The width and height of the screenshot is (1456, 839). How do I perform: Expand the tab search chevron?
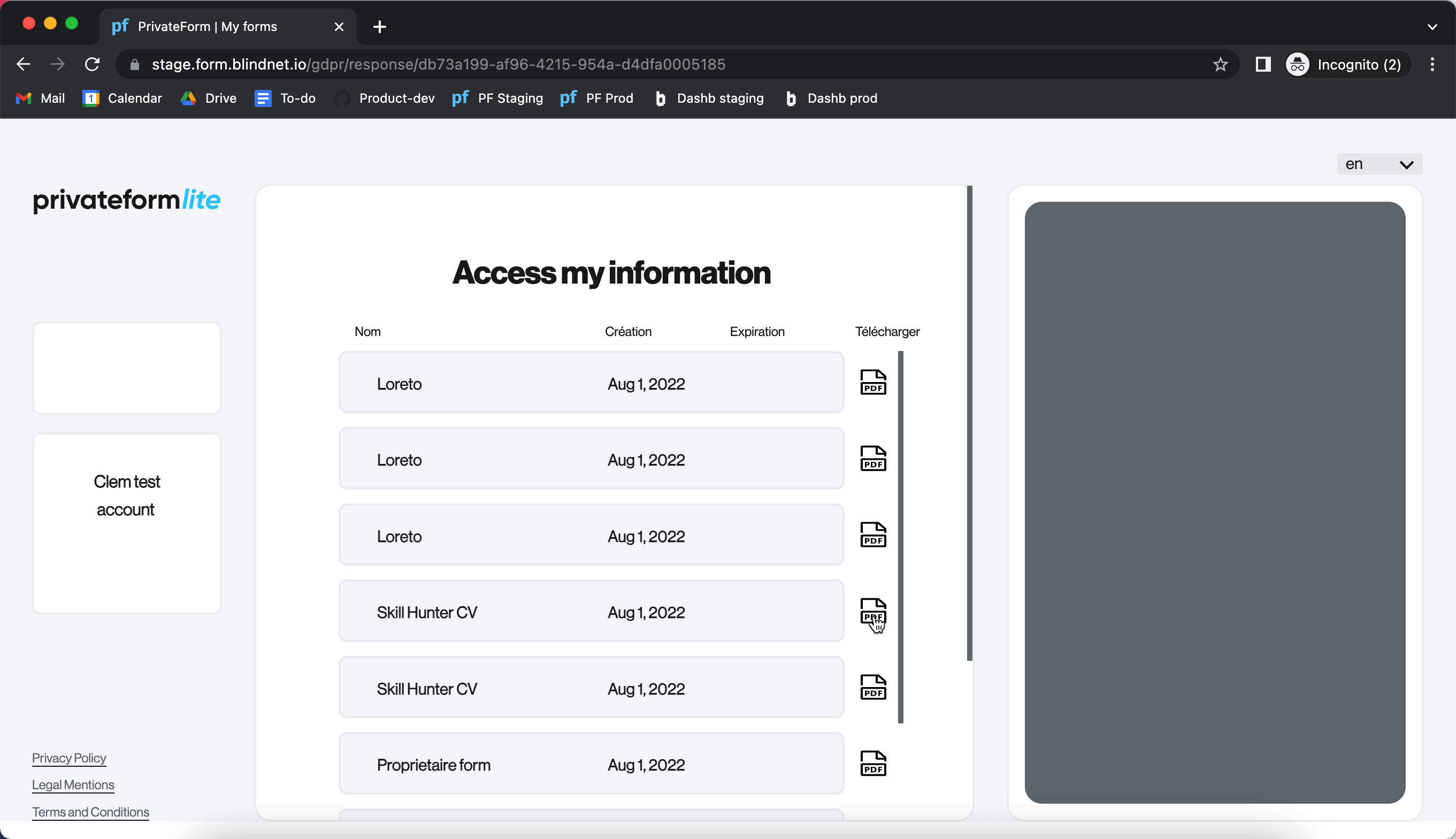1432,27
